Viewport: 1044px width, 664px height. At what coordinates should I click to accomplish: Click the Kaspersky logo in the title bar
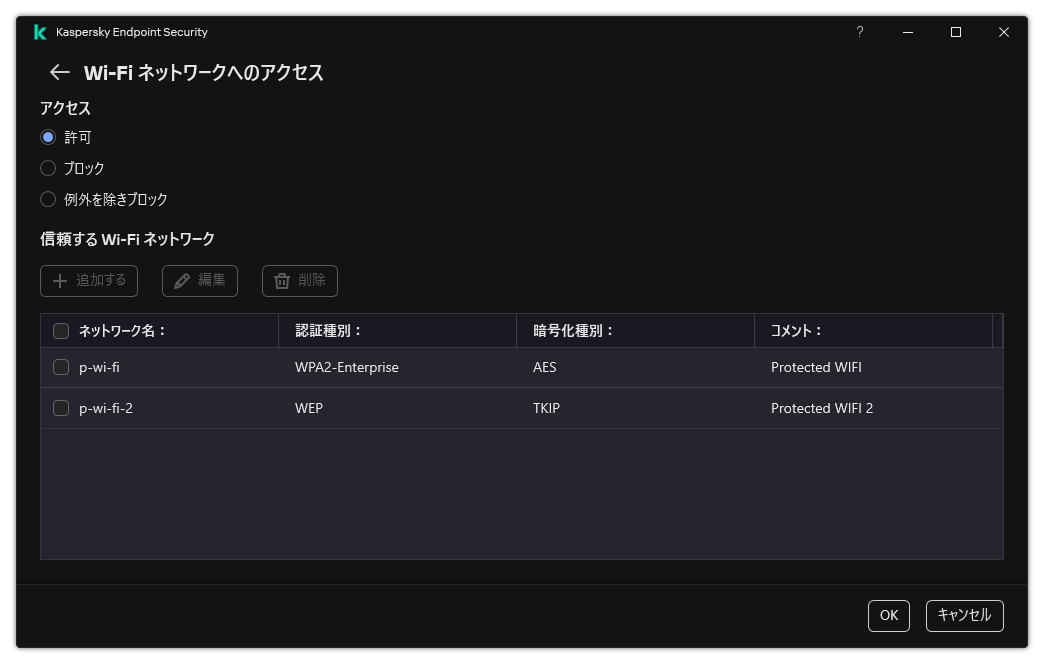(x=40, y=32)
